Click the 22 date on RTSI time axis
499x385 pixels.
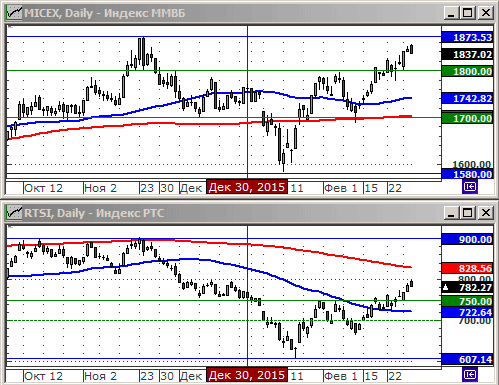coord(395,376)
